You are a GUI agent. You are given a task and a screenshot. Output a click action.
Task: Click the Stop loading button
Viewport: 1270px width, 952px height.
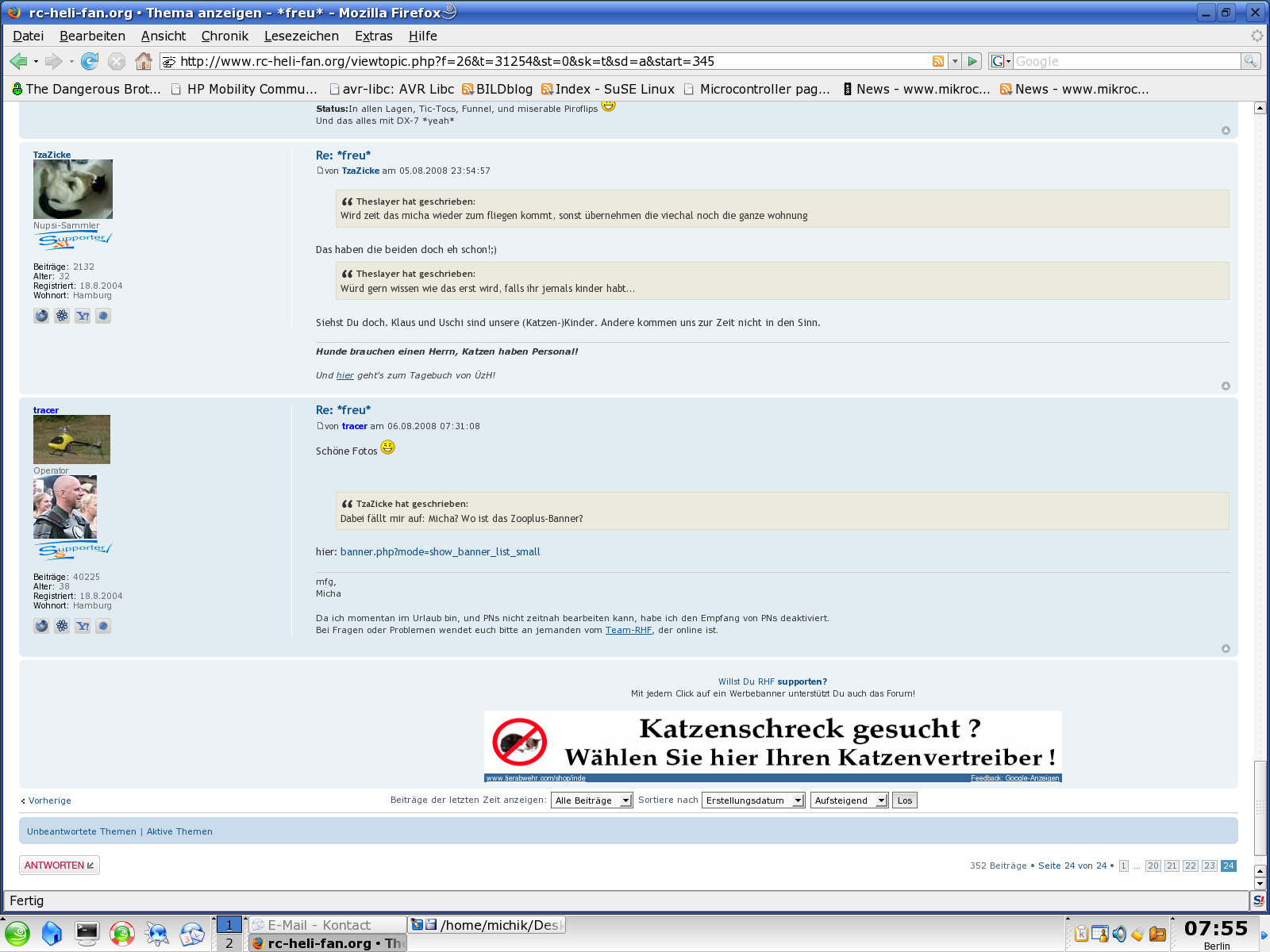tap(117, 61)
